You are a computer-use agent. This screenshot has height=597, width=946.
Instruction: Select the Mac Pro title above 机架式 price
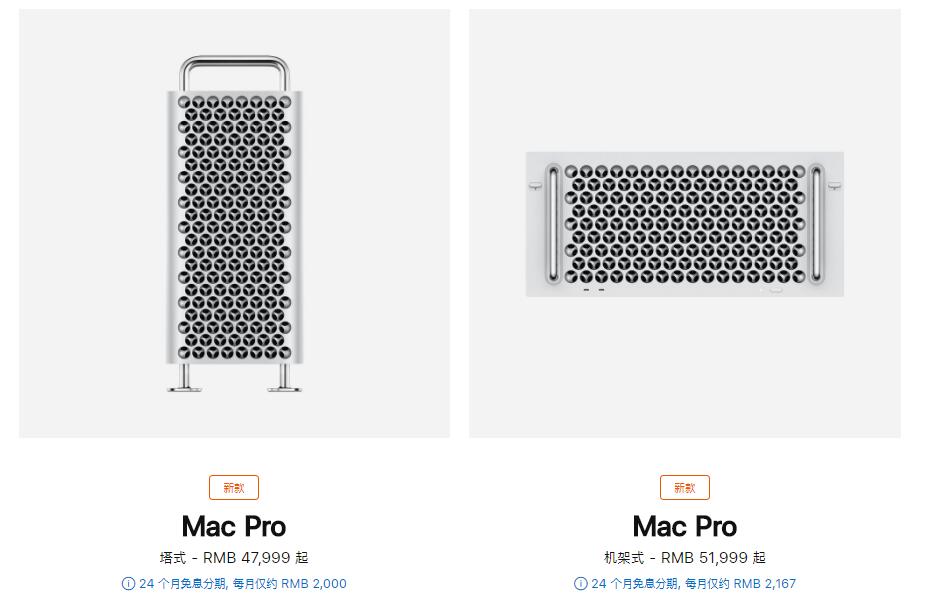685,526
